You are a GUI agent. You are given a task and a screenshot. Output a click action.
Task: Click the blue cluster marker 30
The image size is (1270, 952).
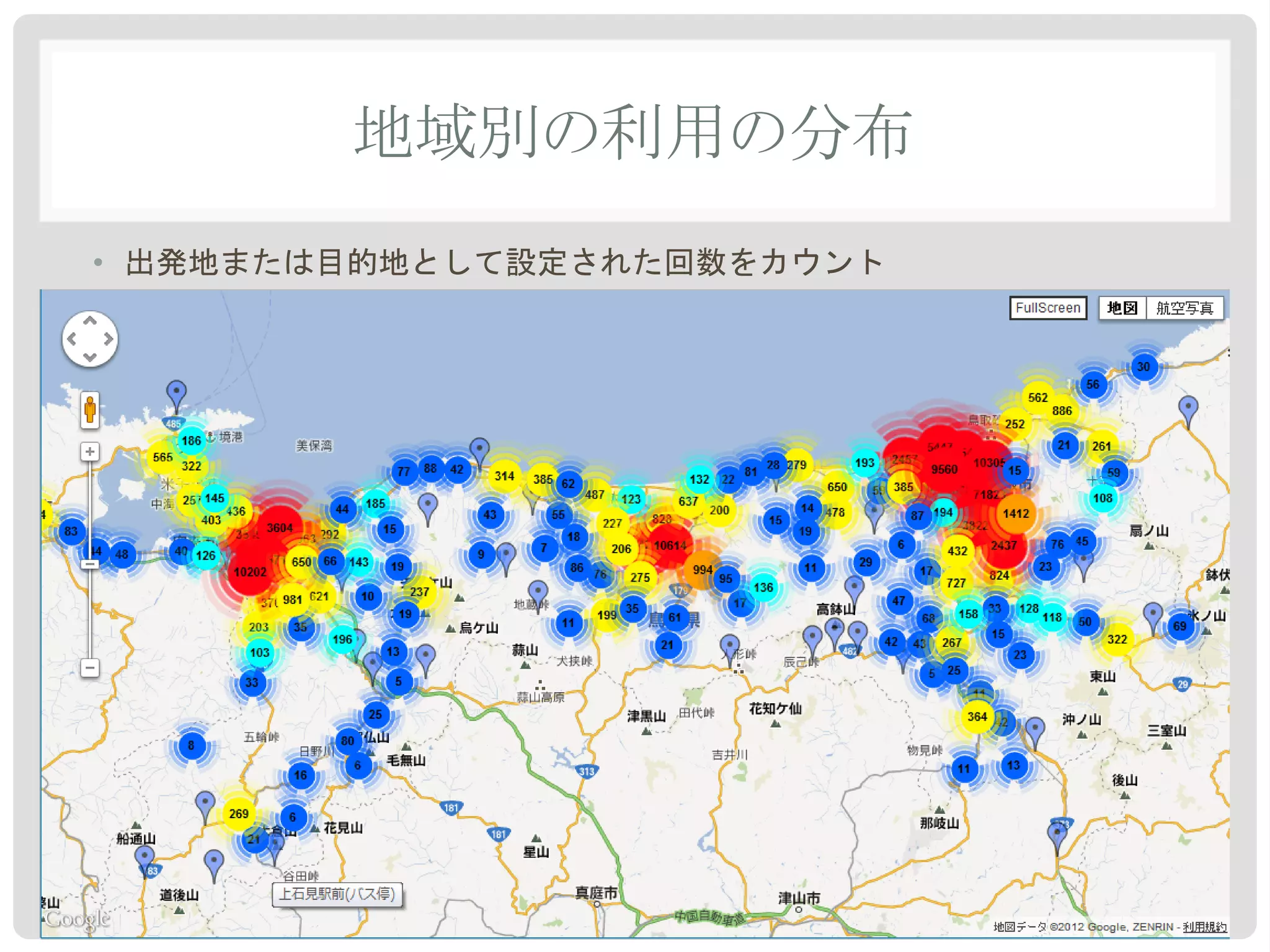(1143, 367)
